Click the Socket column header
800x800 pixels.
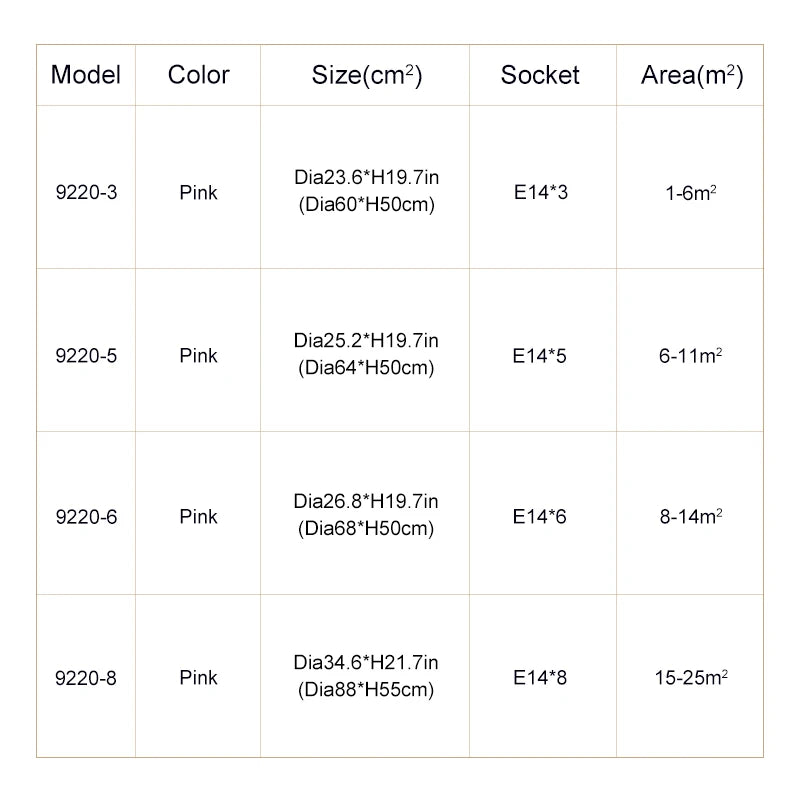click(x=540, y=75)
